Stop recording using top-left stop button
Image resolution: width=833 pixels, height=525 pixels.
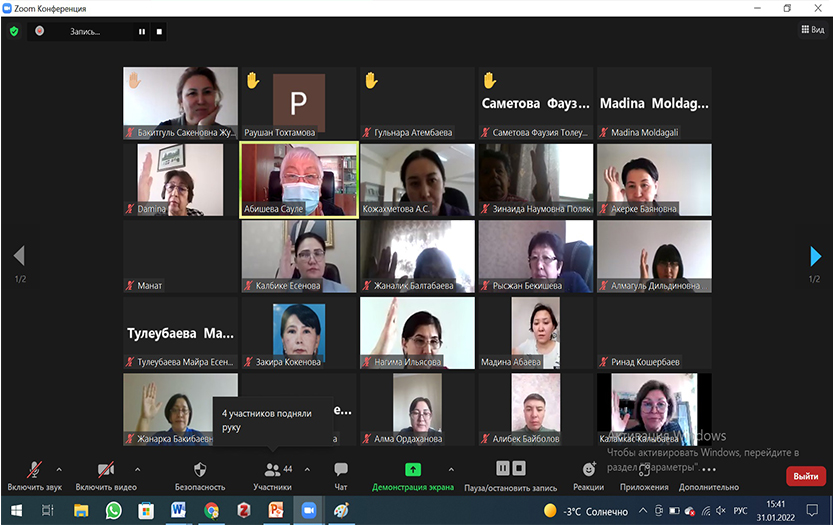tap(159, 31)
